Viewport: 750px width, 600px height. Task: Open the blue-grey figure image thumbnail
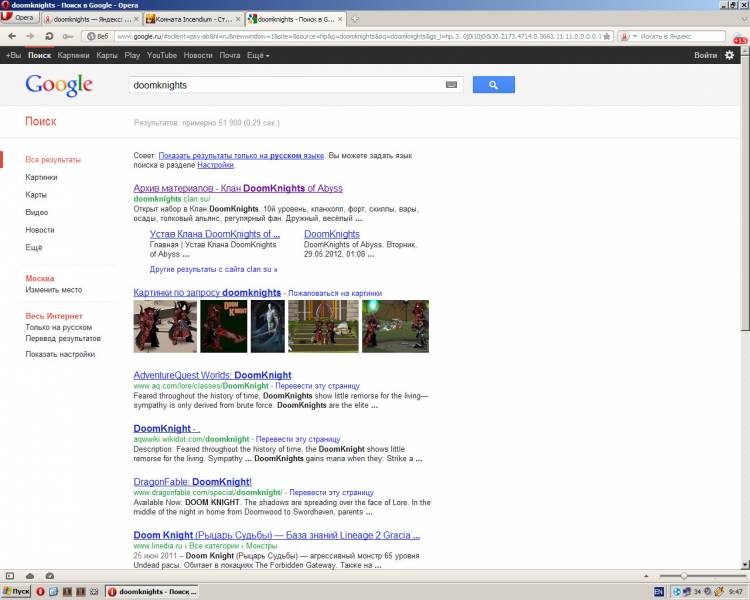click(267, 326)
